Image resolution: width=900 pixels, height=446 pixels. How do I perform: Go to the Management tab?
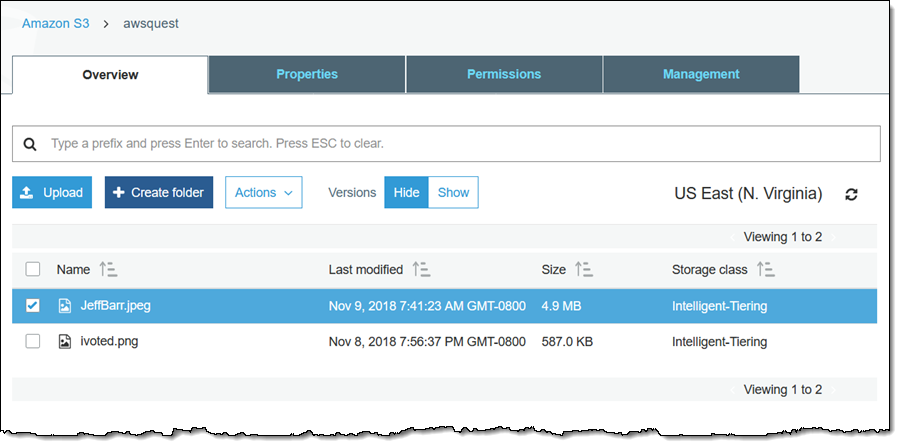(x=701, y=74)
